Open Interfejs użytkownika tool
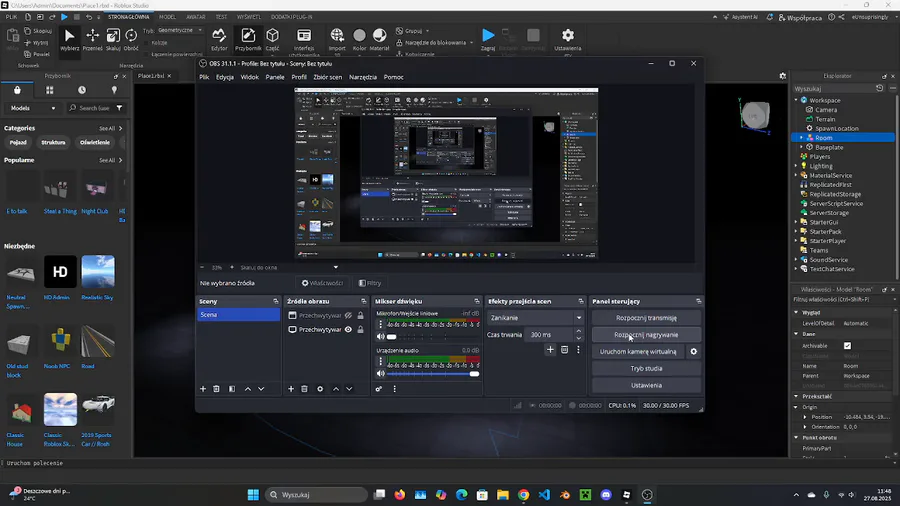This screenshot has height=506, width=900. click(304, 40)
